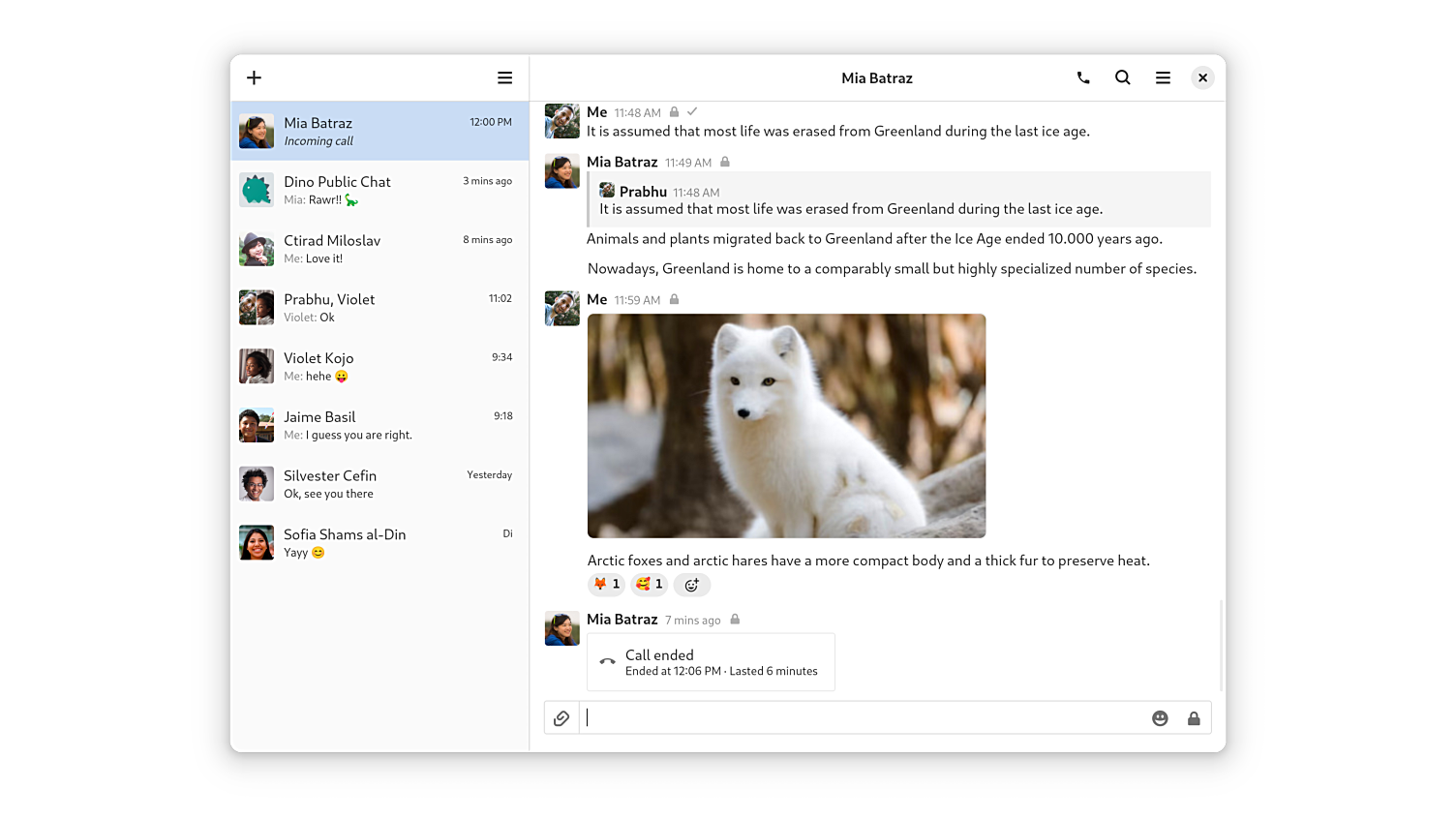The image size is (1456, 819).
Task: Add a new reaction to the fox photo
Action: (691, 585)
